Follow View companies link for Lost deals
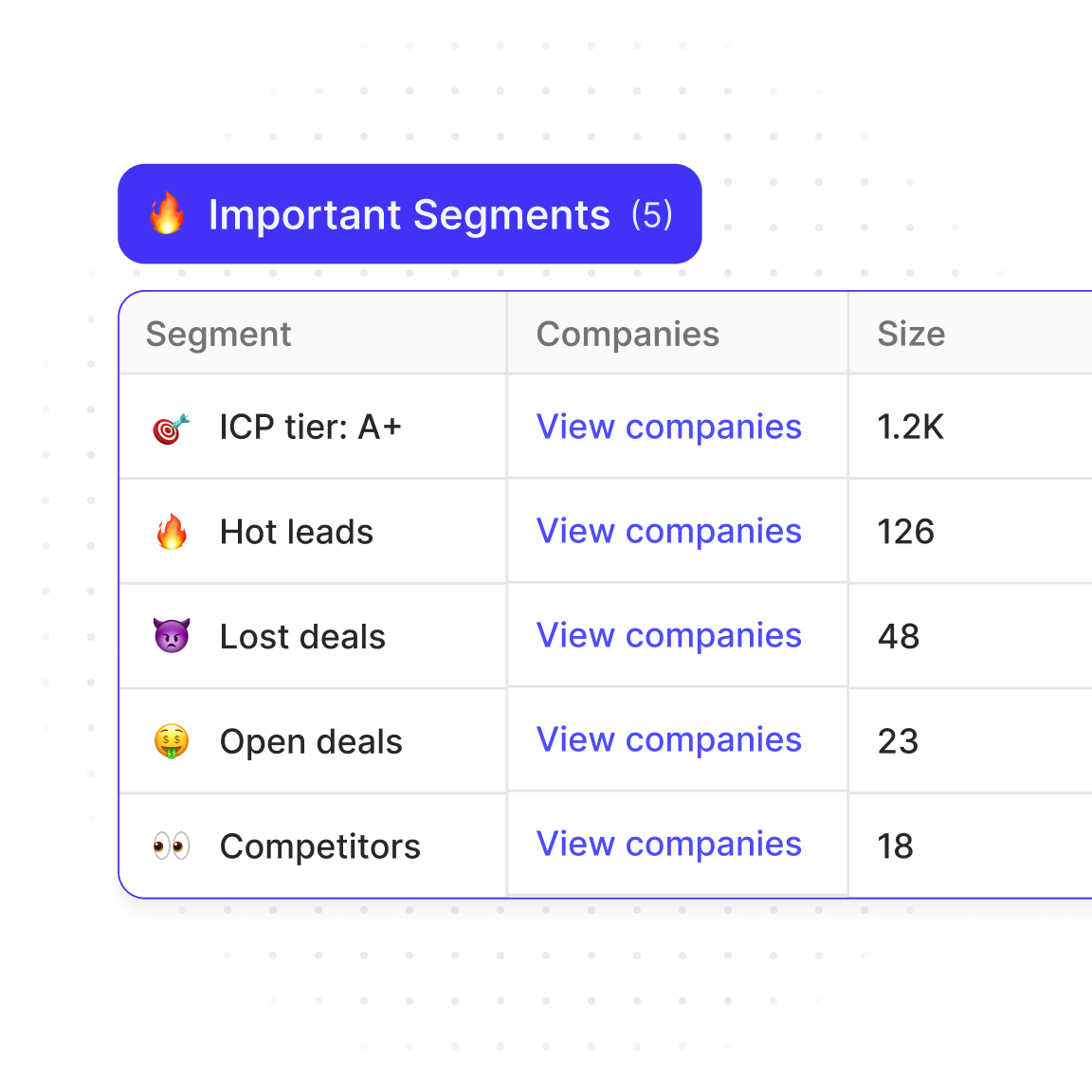1092x1092 pixels. [x=668, y=636]
